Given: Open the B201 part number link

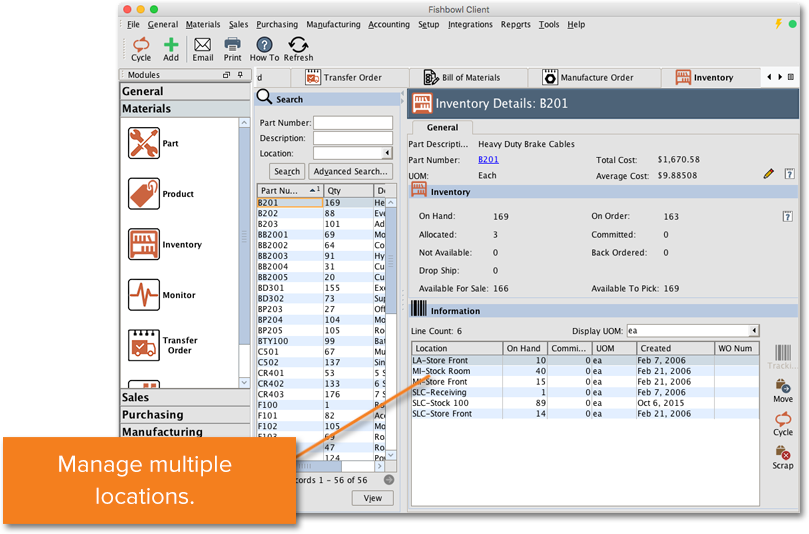Looking at the screenshot, I should 488,159.
